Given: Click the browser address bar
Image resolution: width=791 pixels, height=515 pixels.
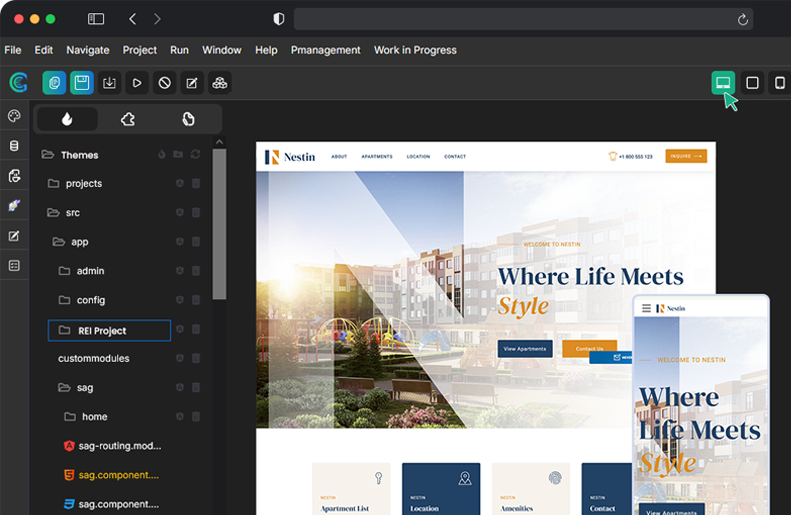Looking at the screenshot, I should [523, 19].
